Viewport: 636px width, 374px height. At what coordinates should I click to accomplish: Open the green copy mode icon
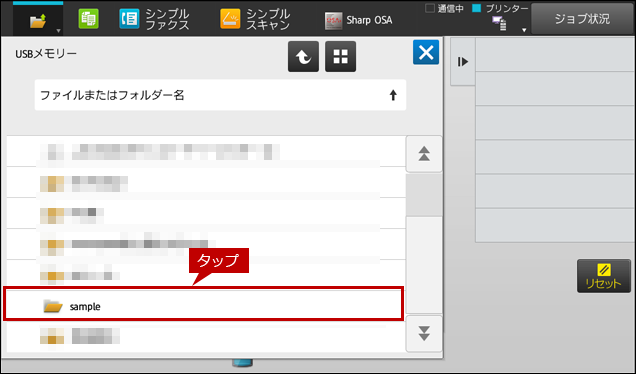(88, 19)
